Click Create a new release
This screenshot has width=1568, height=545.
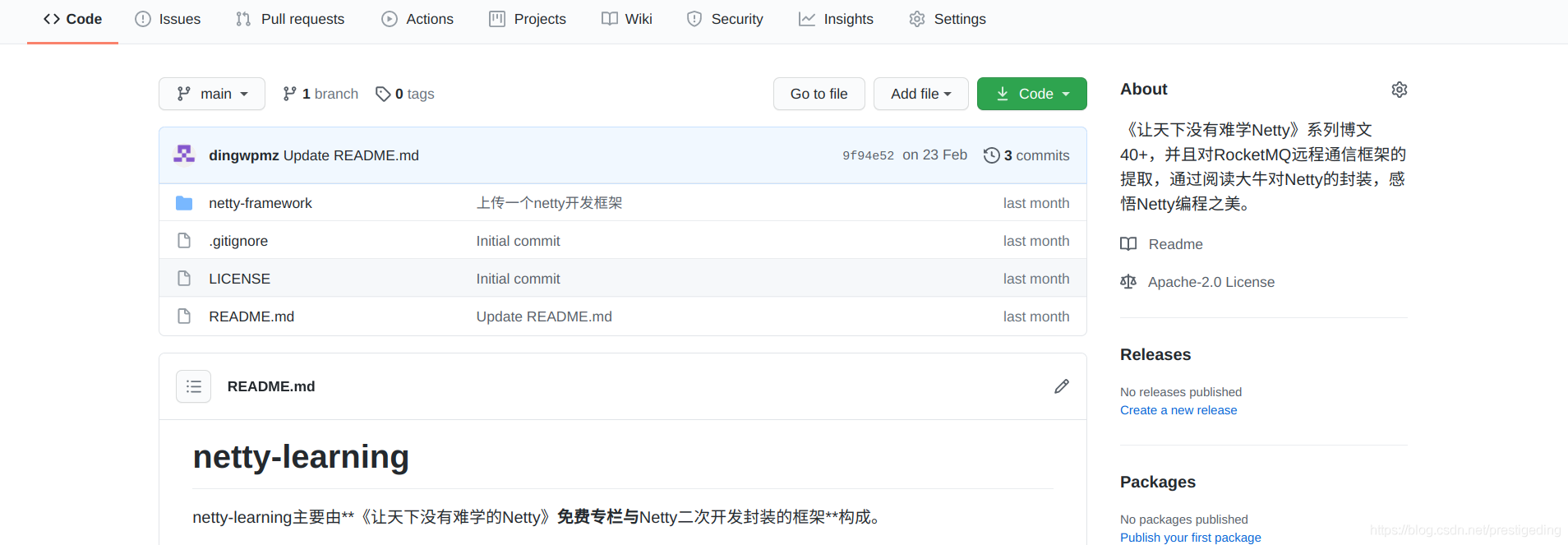[x=1178, y=410]
